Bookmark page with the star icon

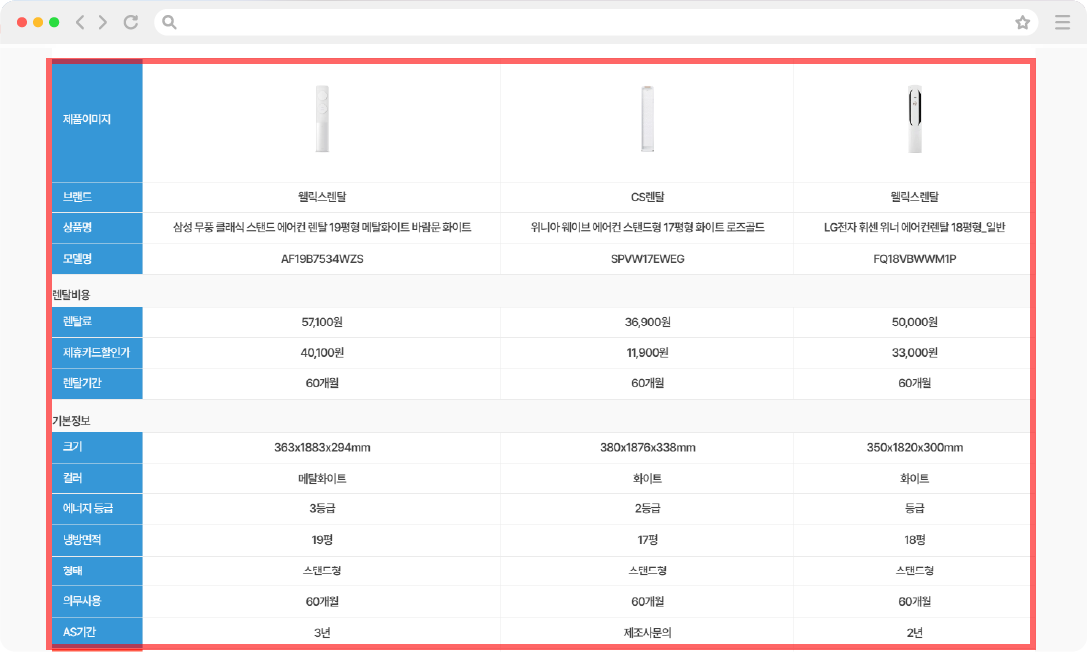click(1022, 22)
